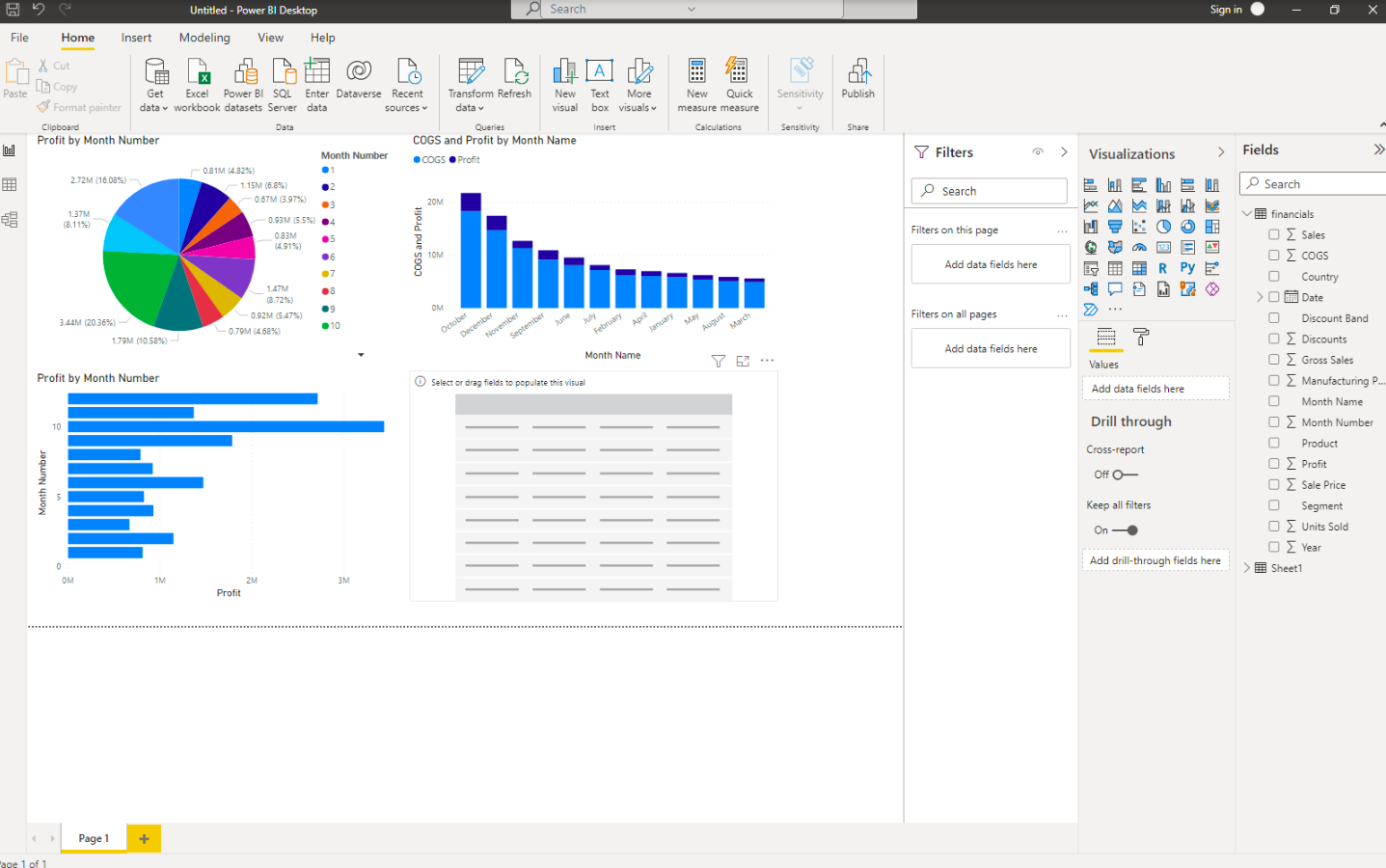
Task: Expand the Date hierarchy field
Action: point(1260,297)
